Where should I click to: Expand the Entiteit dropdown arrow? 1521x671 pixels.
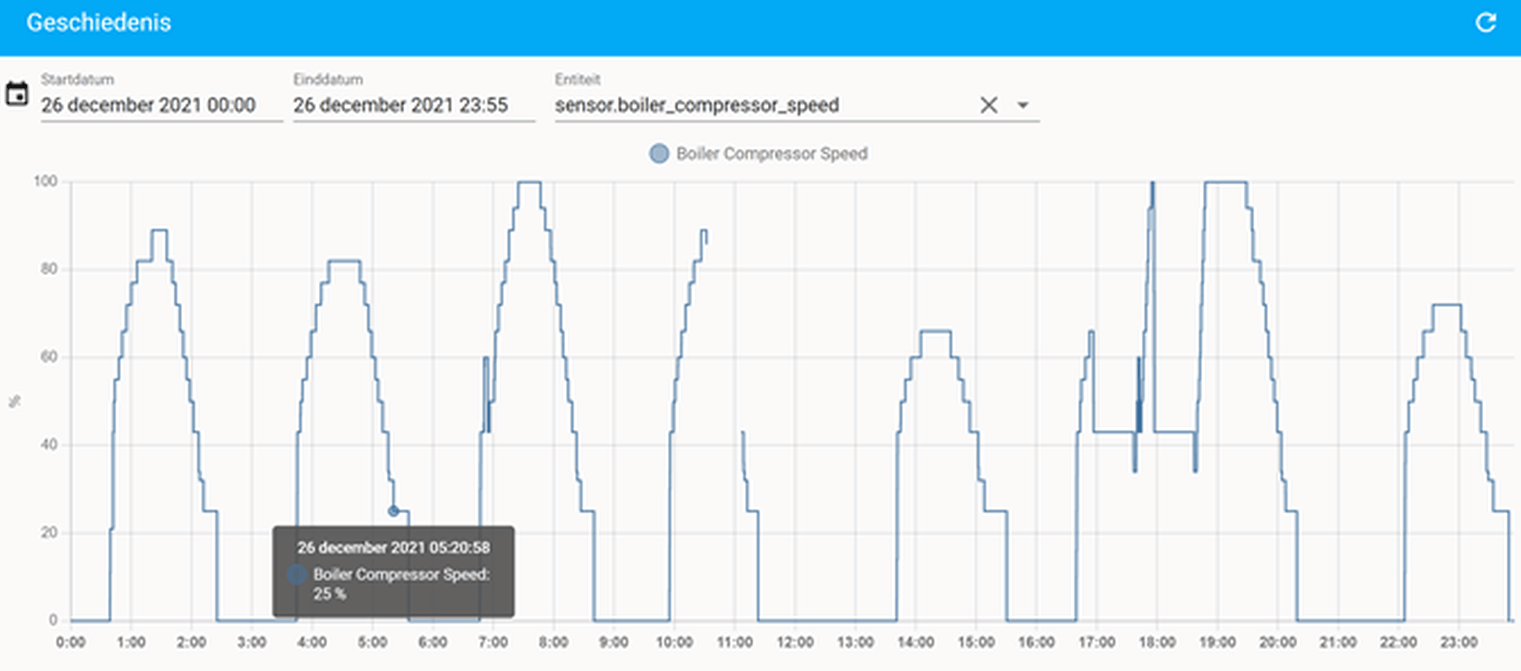click(x=1023, y=105)
